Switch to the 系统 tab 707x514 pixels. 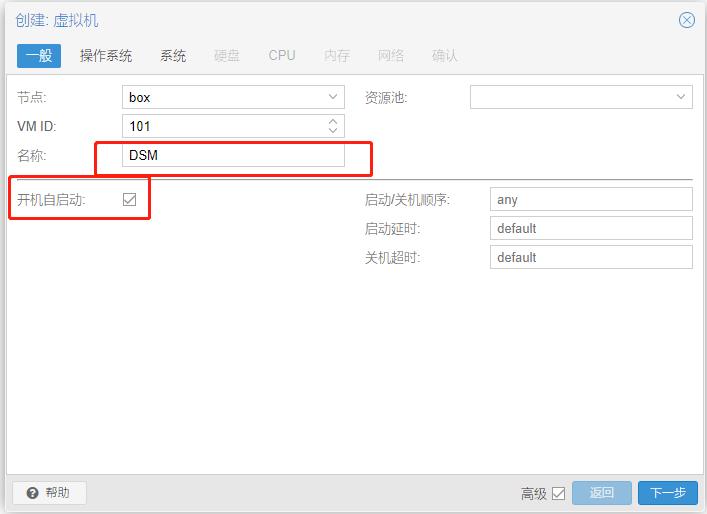pos(173,56)
